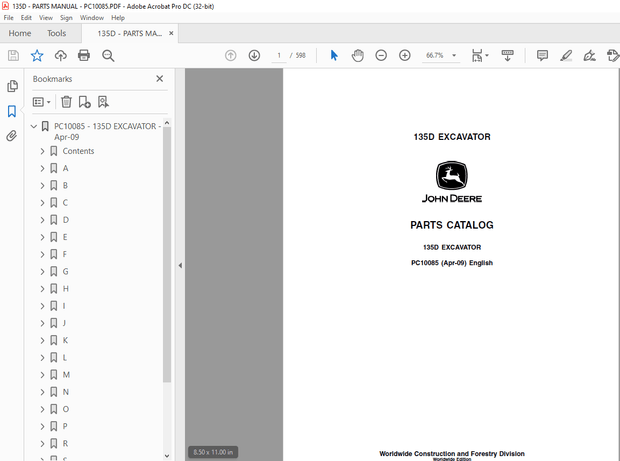
Task: Click the bookmarks scrollbar up arrow
Action: pos(166,123)
